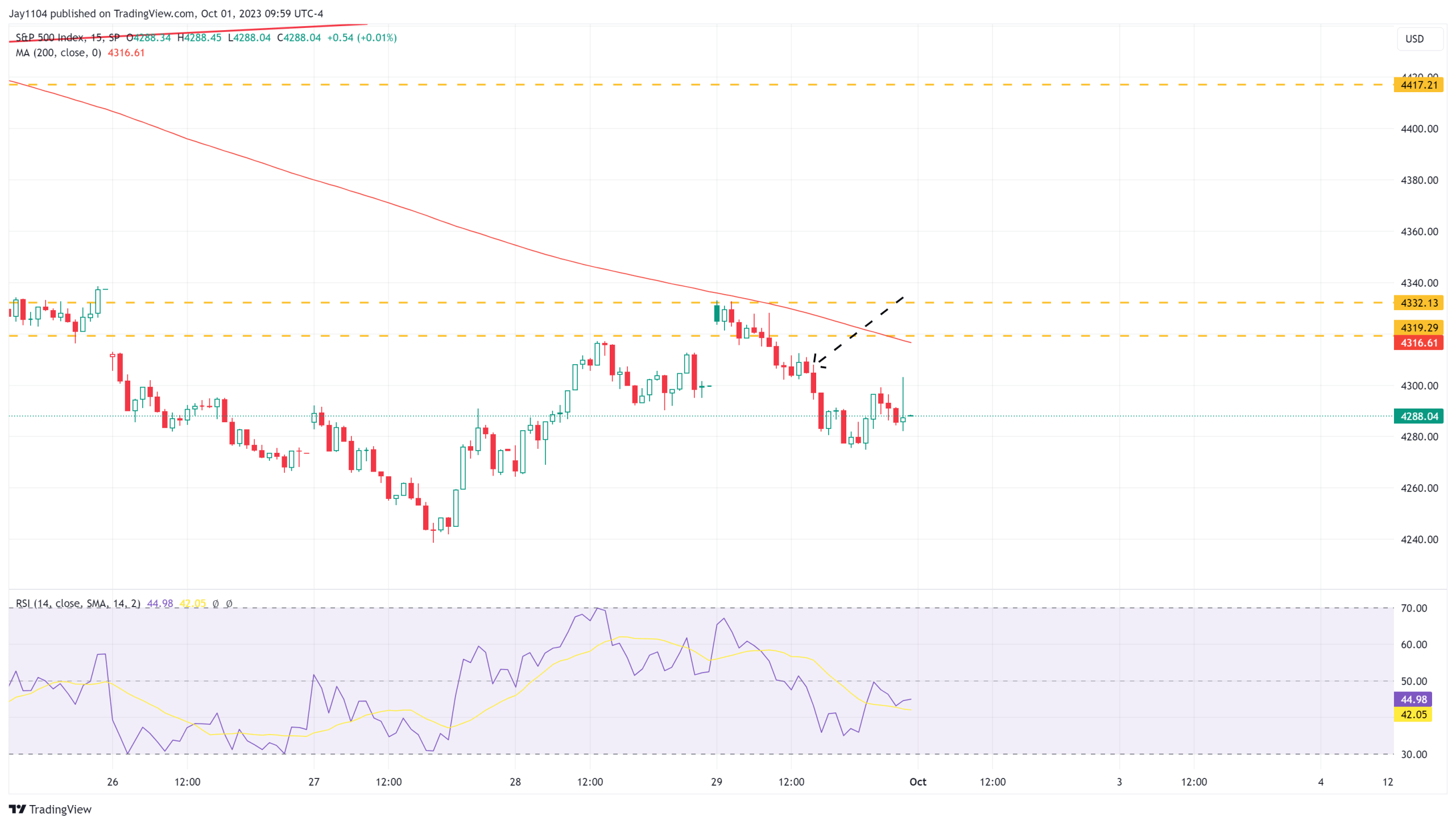1456x825 pixels.
Task: Click the +0.54 (+0.01%) change value
Action: [x=362, y=38]
